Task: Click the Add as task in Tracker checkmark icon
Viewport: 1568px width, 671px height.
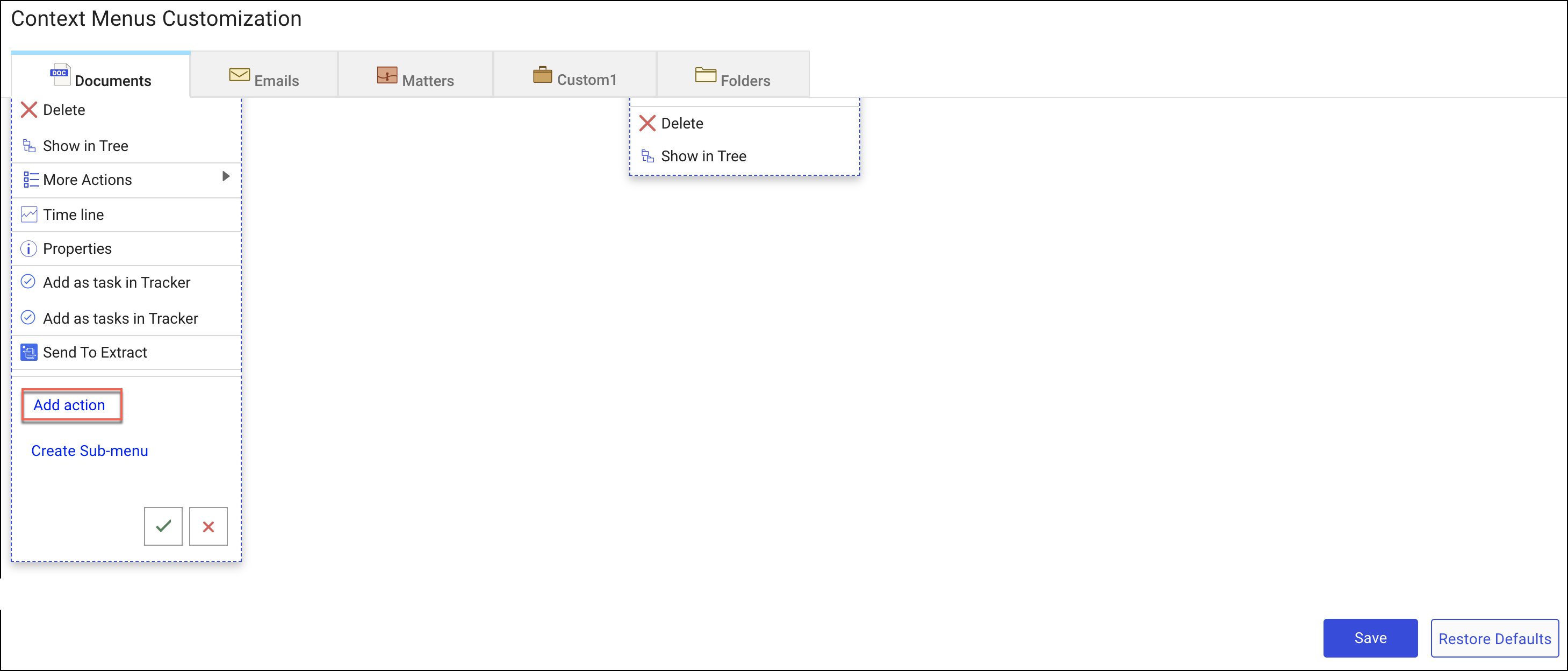Action: click(x=28, y=281)
